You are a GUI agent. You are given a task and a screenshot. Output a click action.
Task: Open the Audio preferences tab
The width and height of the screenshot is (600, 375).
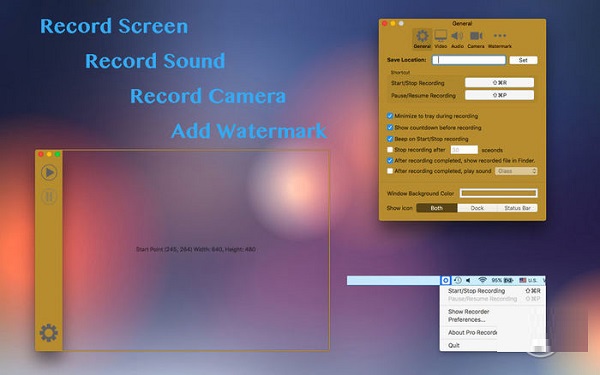click(x=457, y=39)
